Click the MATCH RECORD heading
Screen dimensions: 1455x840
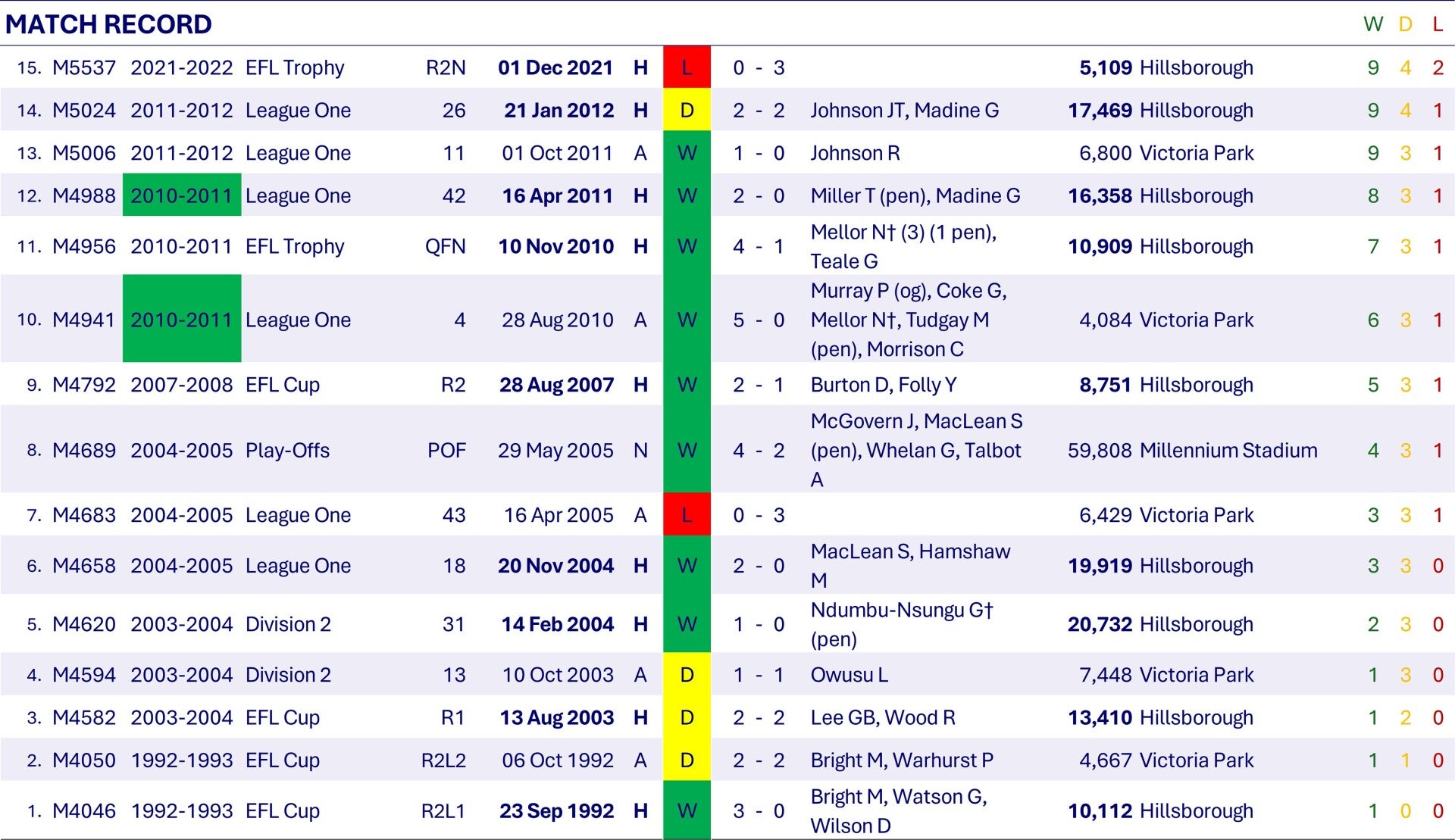[108, 24]
